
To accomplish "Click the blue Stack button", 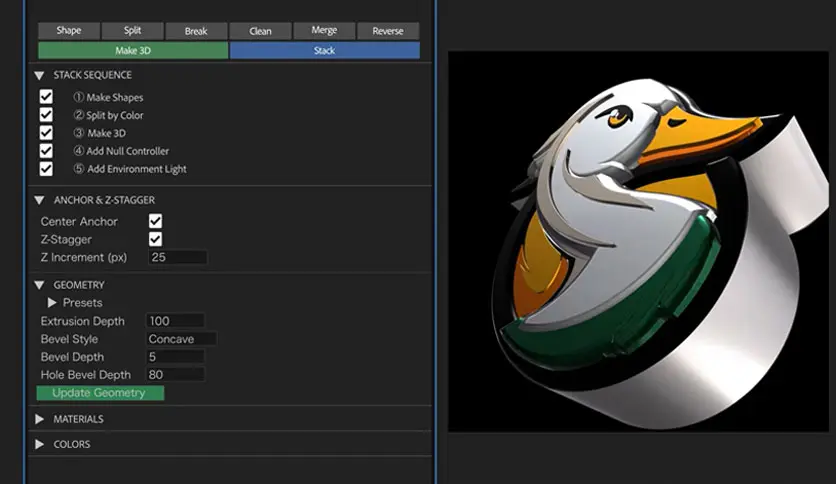I will [x=325, y=50].
